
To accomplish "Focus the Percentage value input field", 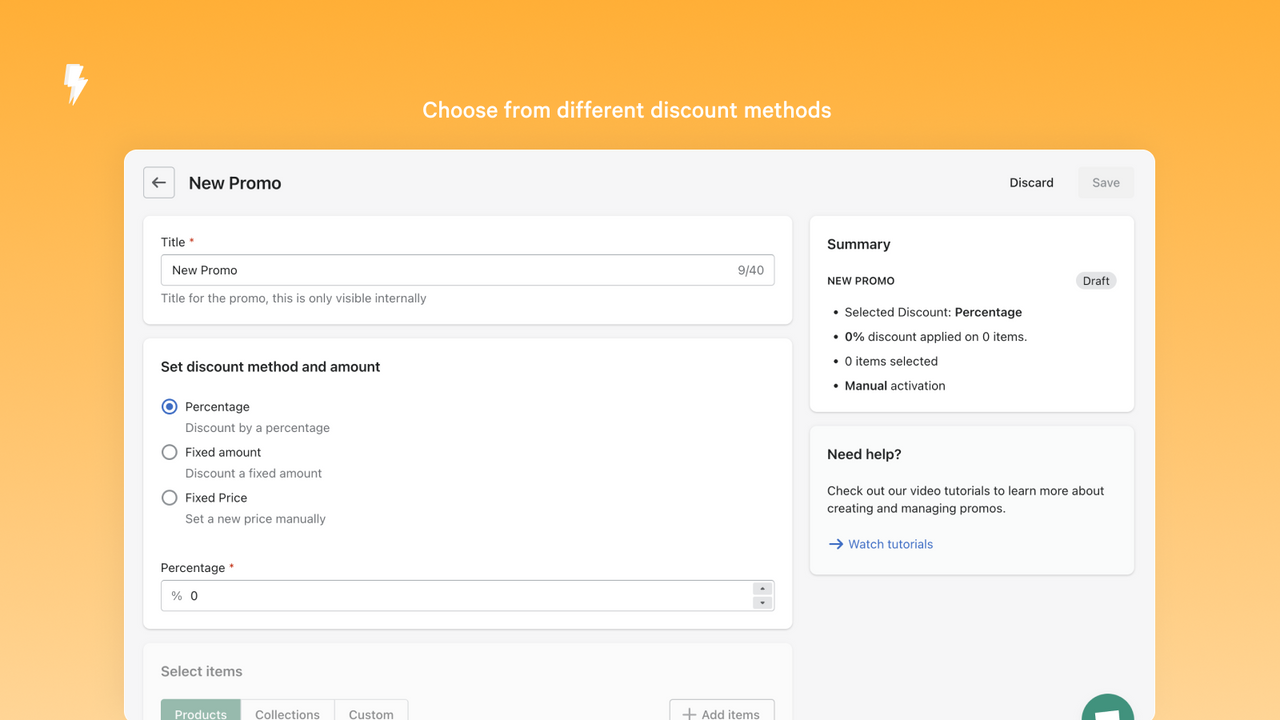I will [467, 596].
